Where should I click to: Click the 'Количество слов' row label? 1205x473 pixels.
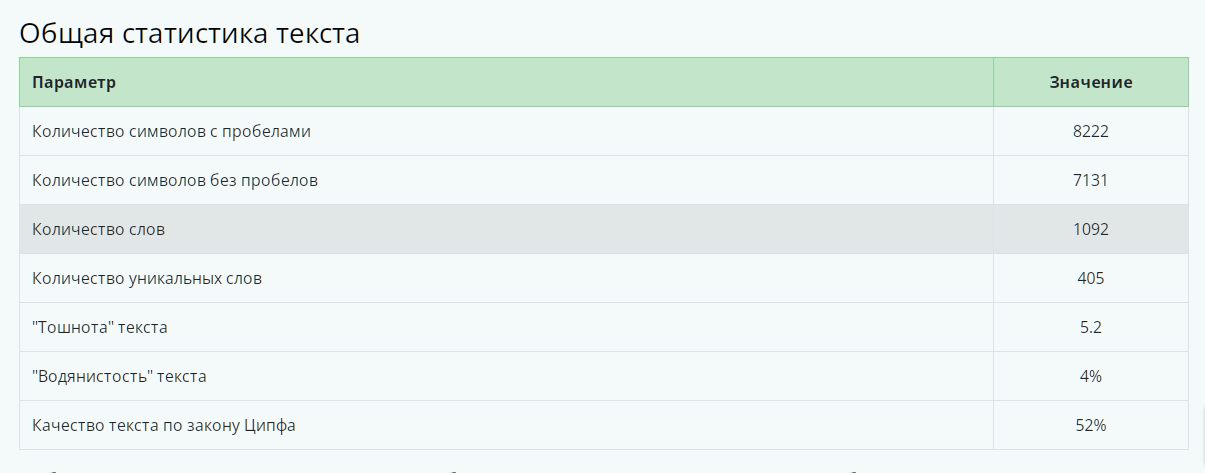[x=98, y=229]
